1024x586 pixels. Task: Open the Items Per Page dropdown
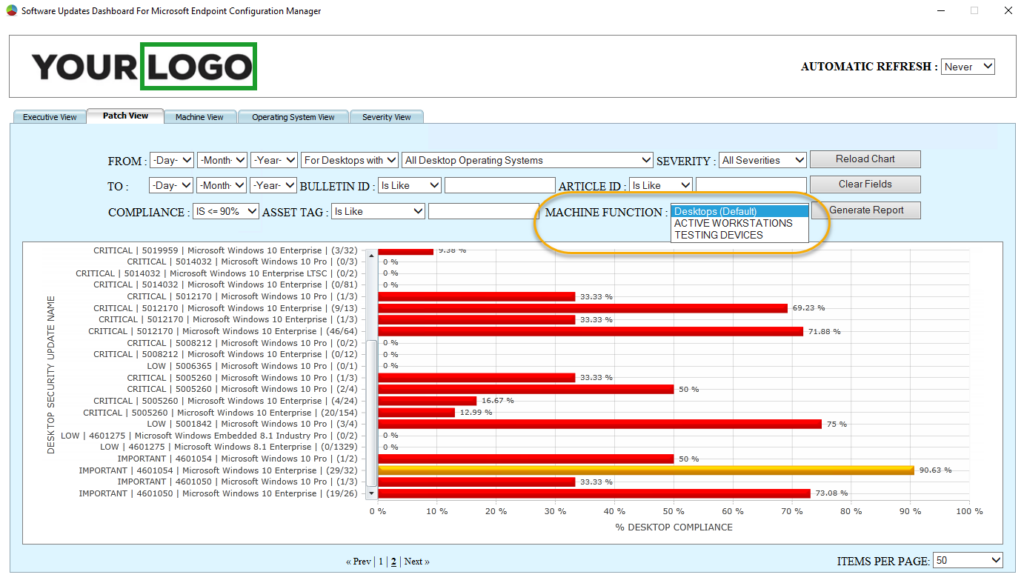[x=967, y=560]
